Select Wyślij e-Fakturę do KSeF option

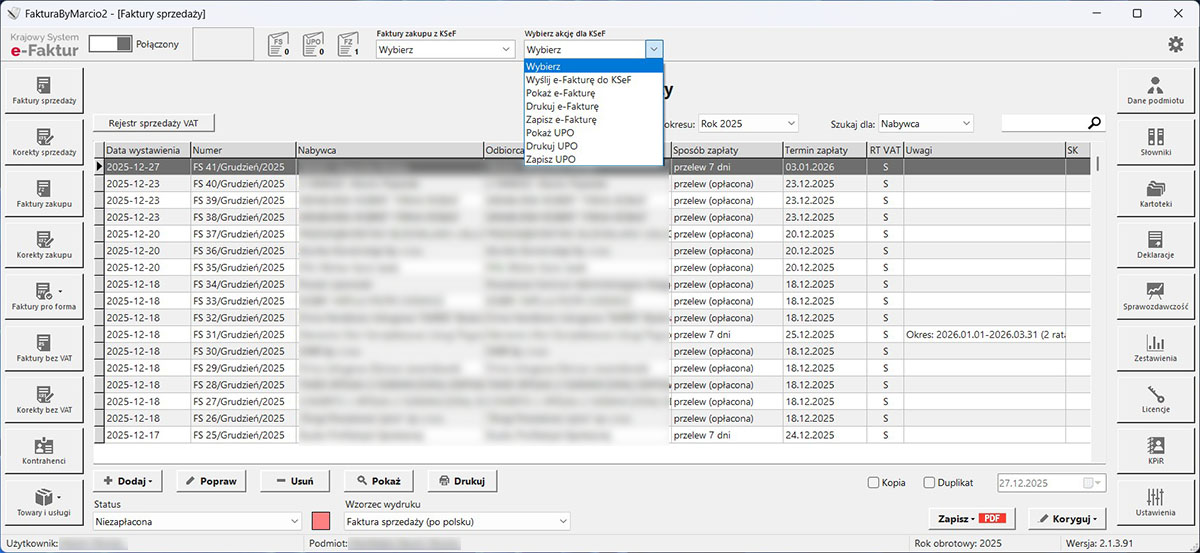point(578,79)
